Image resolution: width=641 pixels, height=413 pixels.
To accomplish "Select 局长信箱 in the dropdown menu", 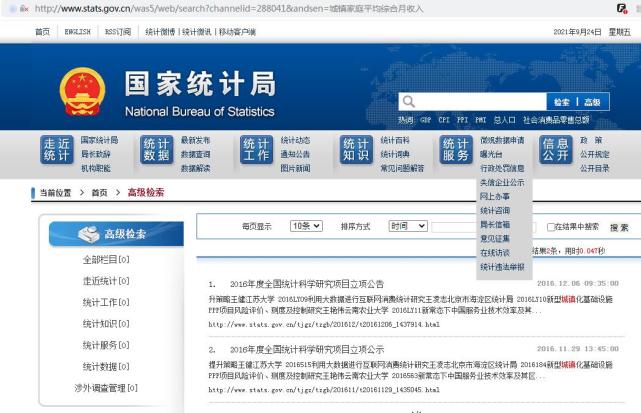I will click(x=495, y=224).
